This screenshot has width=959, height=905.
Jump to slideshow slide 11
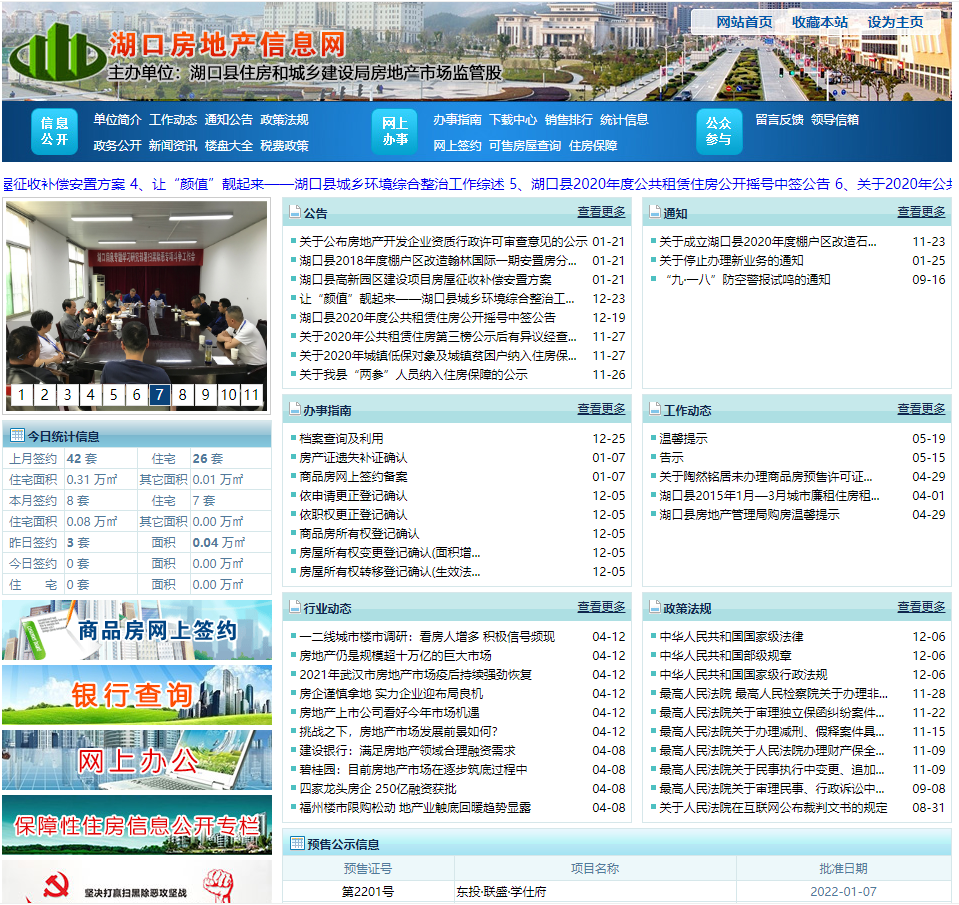(x=252, y=395)
